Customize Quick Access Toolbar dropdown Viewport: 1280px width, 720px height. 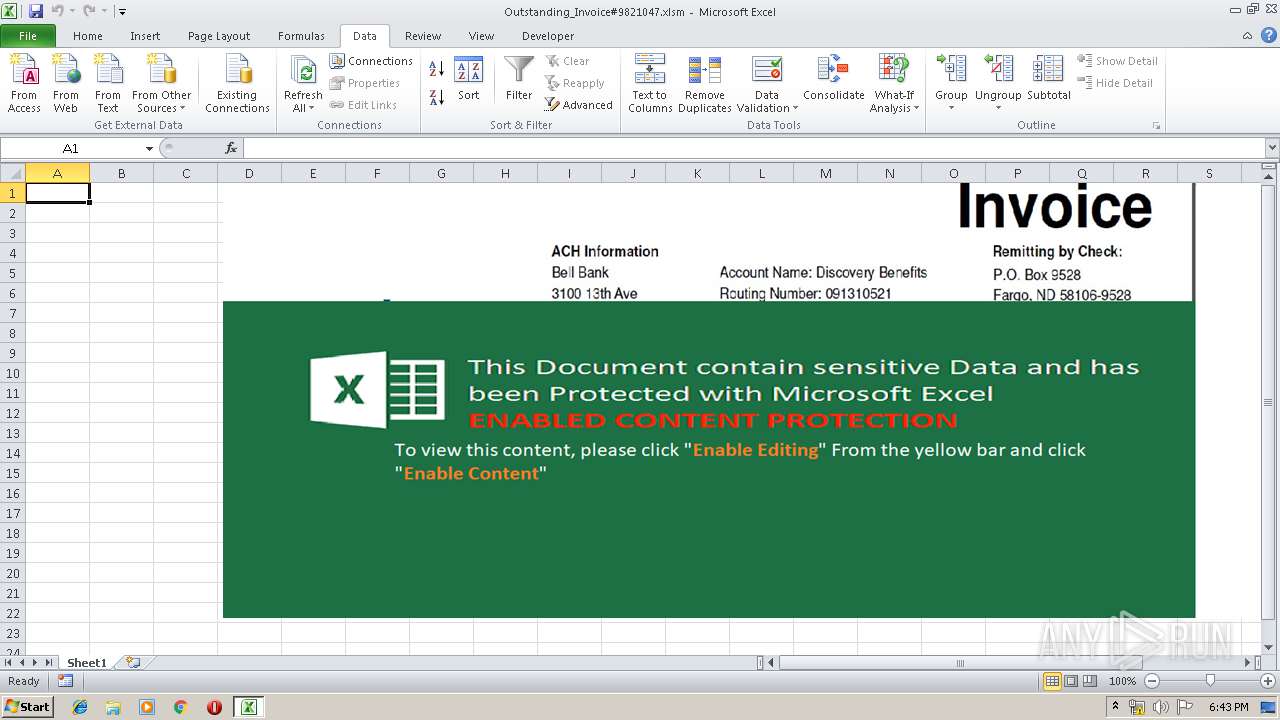121,12
